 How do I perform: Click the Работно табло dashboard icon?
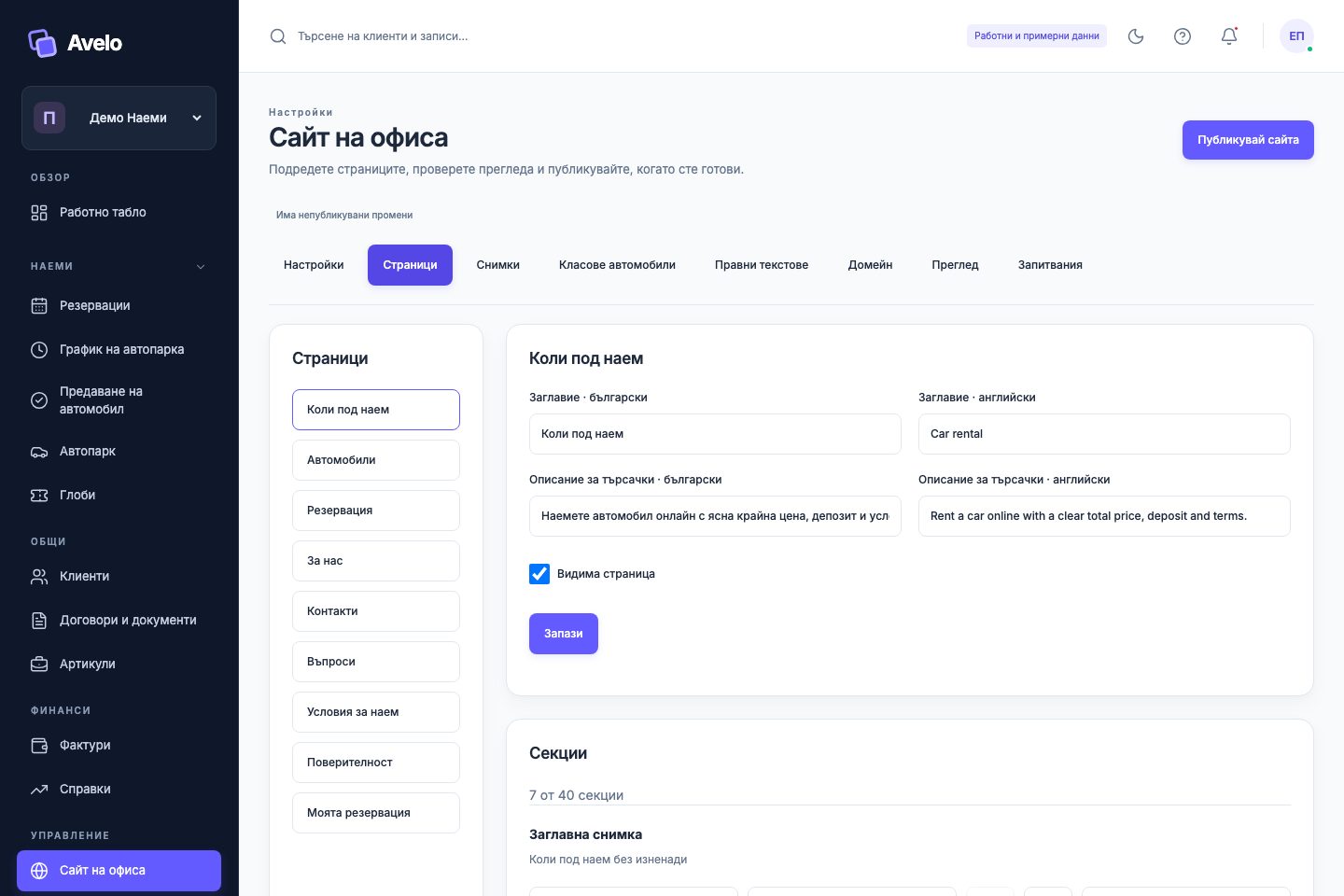point(39,213)
